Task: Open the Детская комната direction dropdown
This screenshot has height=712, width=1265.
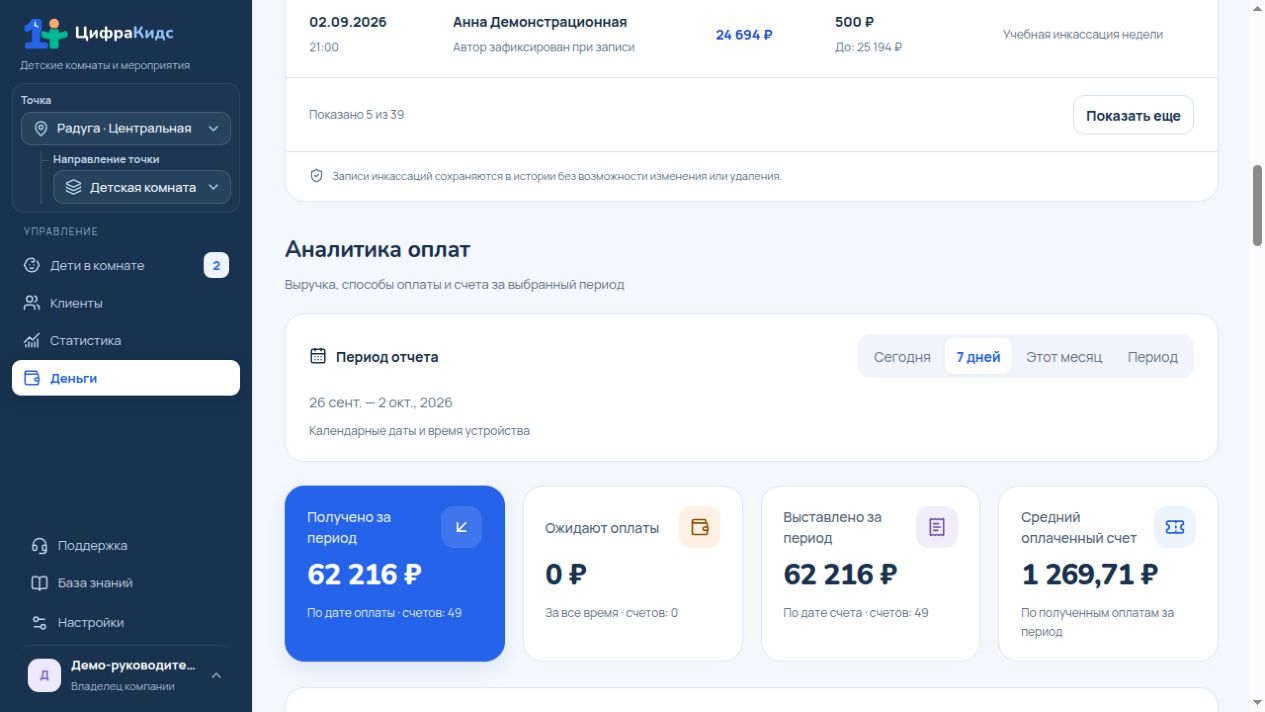Action: click(142, 187)
